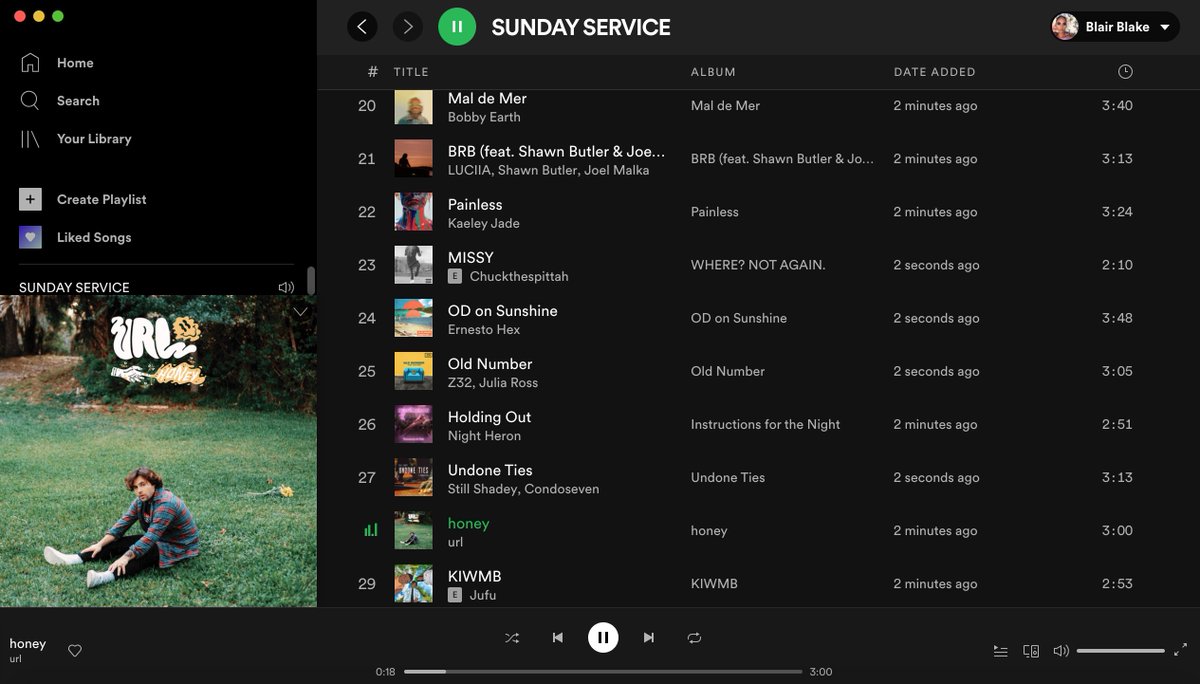Open Liked Songs heart icon

point(30,237)
